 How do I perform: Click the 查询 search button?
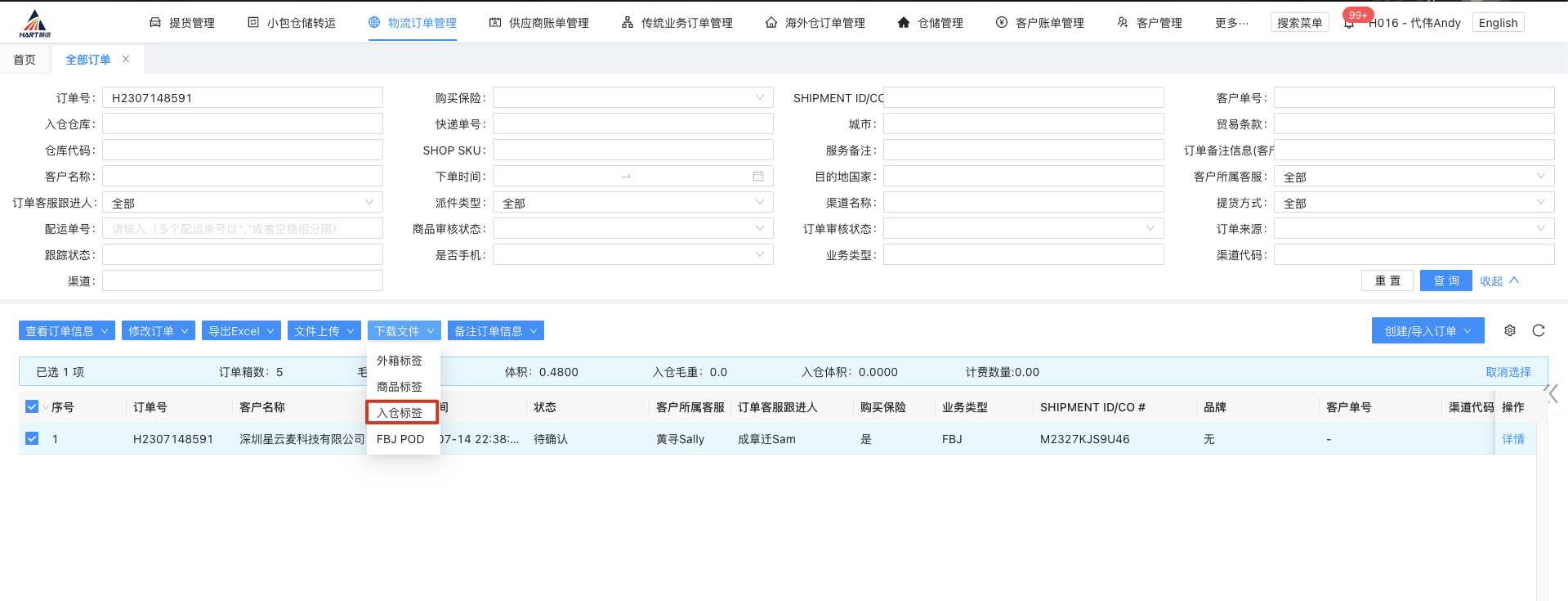(x=1445, y=280)
